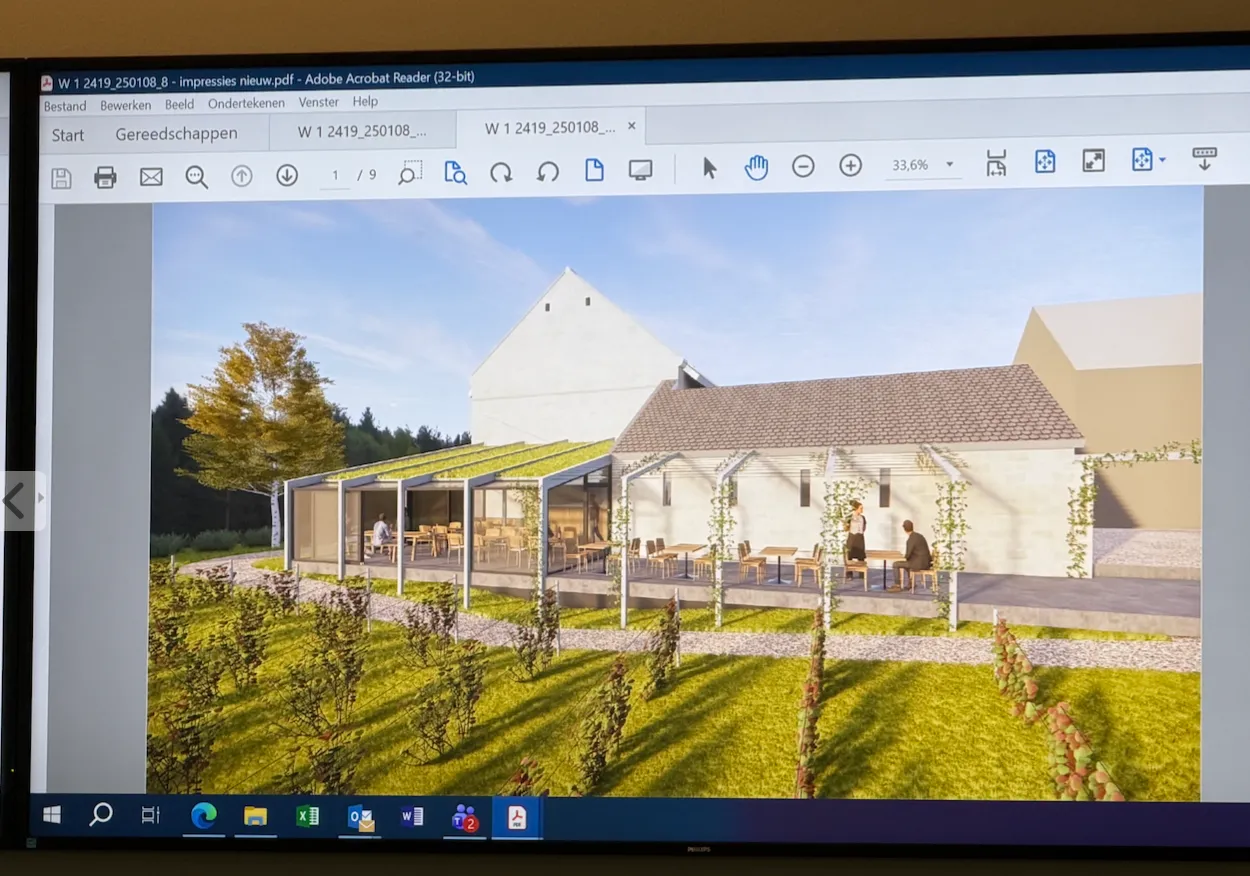
Task: Switch to the Gereedschappen tab
Action: pos(176,134)
